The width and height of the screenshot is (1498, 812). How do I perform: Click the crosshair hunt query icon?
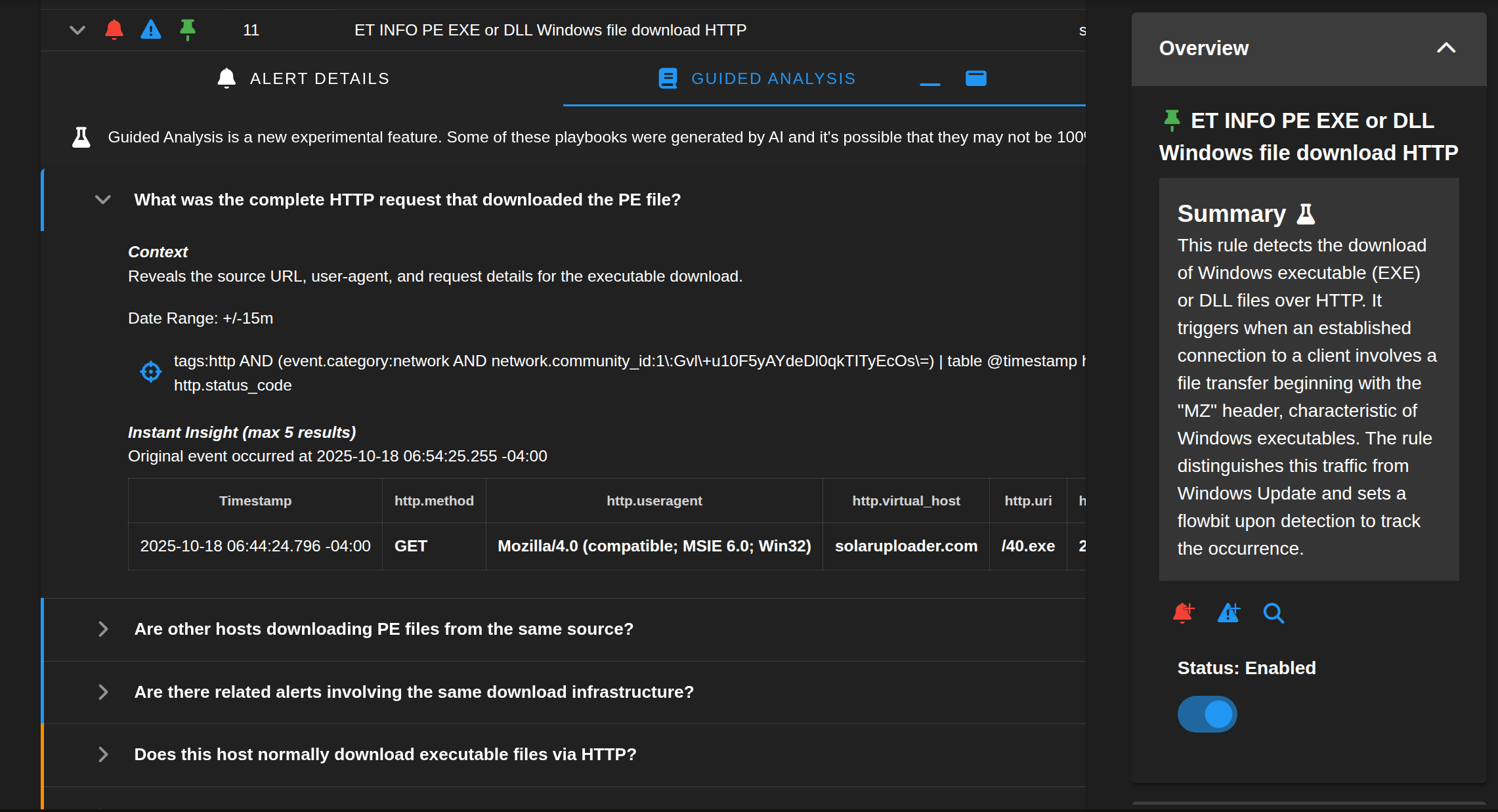tap(151, 372)
